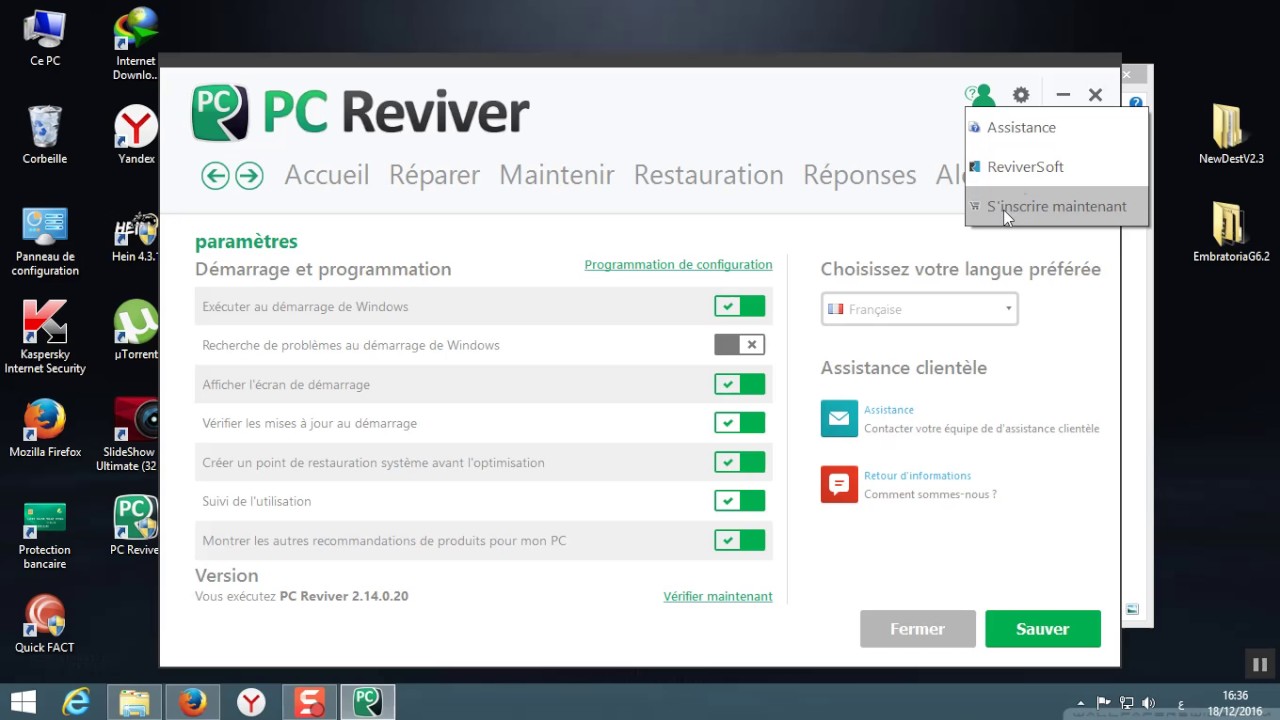
Task: Open Panneau de configuration desktop icon
Action: point(45,242)
